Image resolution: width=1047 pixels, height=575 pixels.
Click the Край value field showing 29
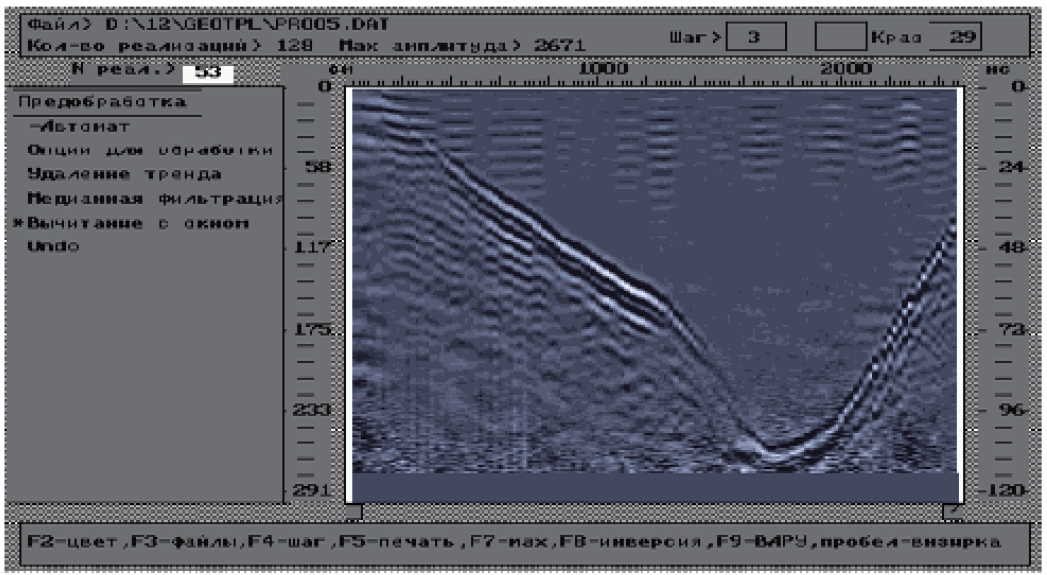coord(954,37)
